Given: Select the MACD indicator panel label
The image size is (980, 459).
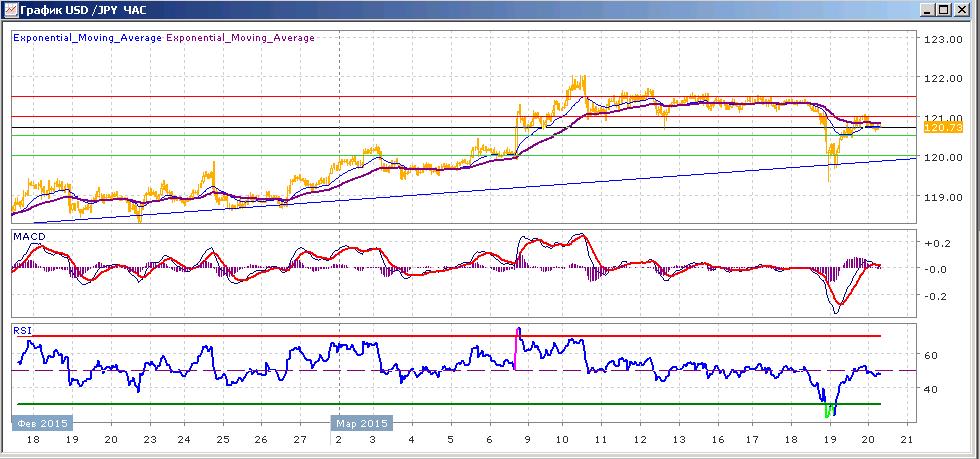Looking at the screenshot, I should [x=24, y=236].
